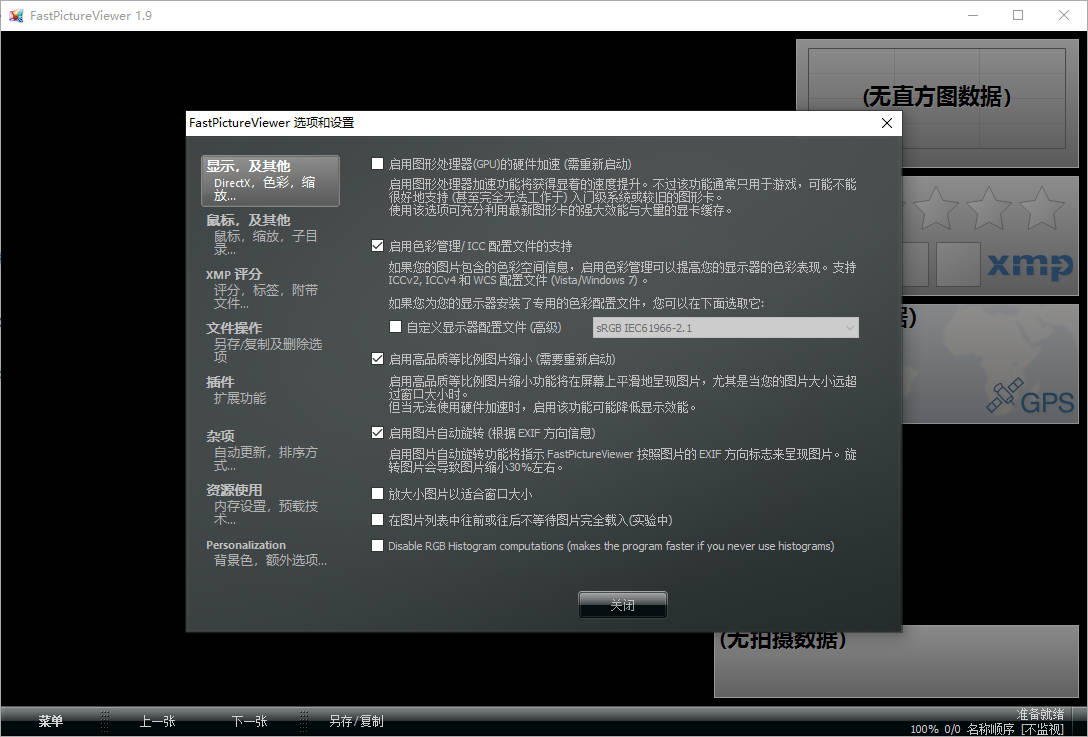Check Disable RGB Histogram computations option

click(377, 545)
